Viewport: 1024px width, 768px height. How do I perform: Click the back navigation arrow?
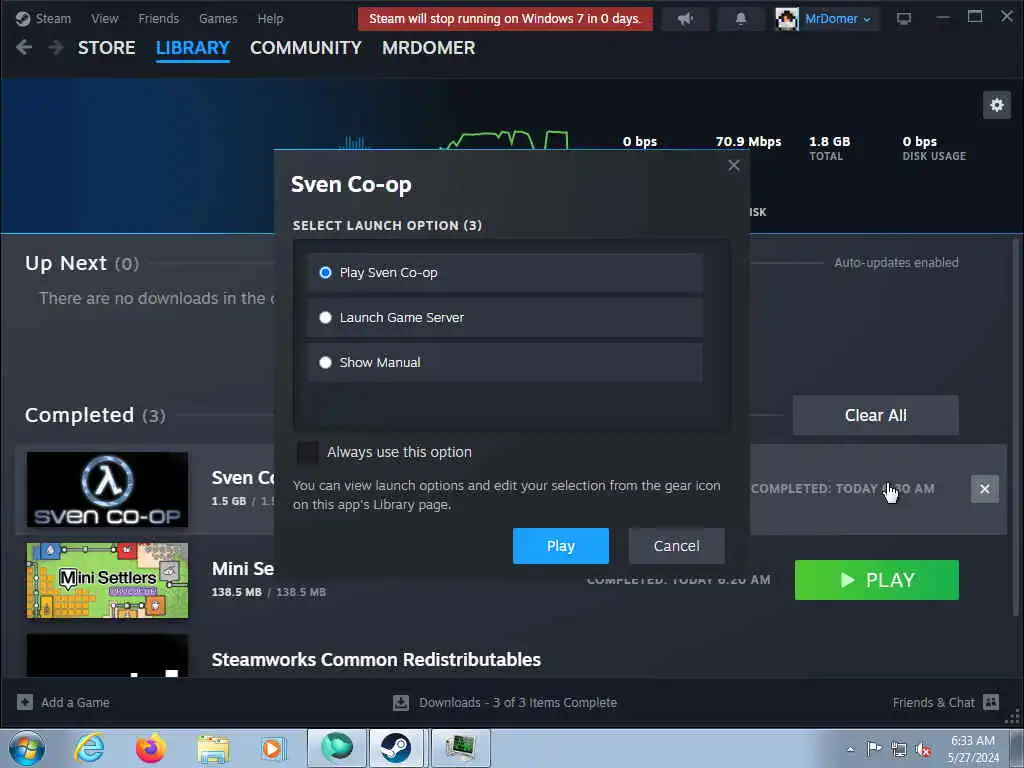point(24,47)
